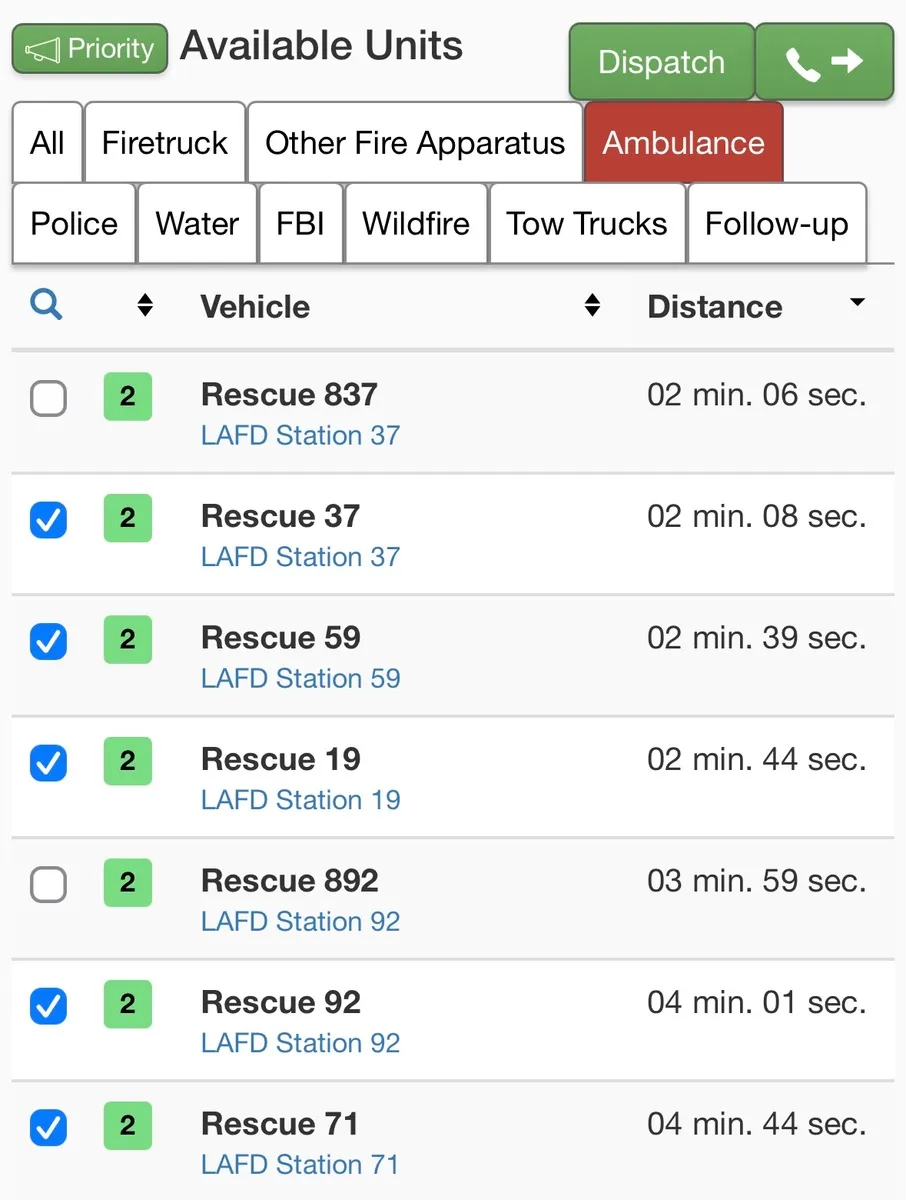
Task: Click the phone forward call button
Action: click(x=824, y=62)
